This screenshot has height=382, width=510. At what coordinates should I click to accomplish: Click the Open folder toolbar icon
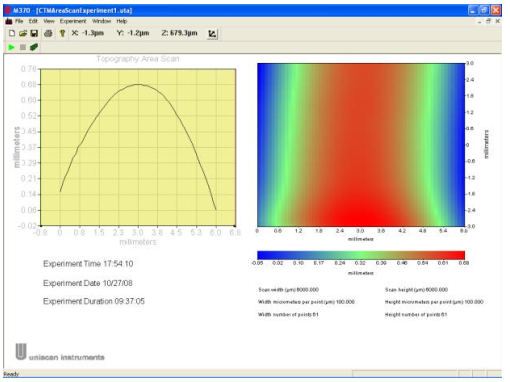coord(23,33)
